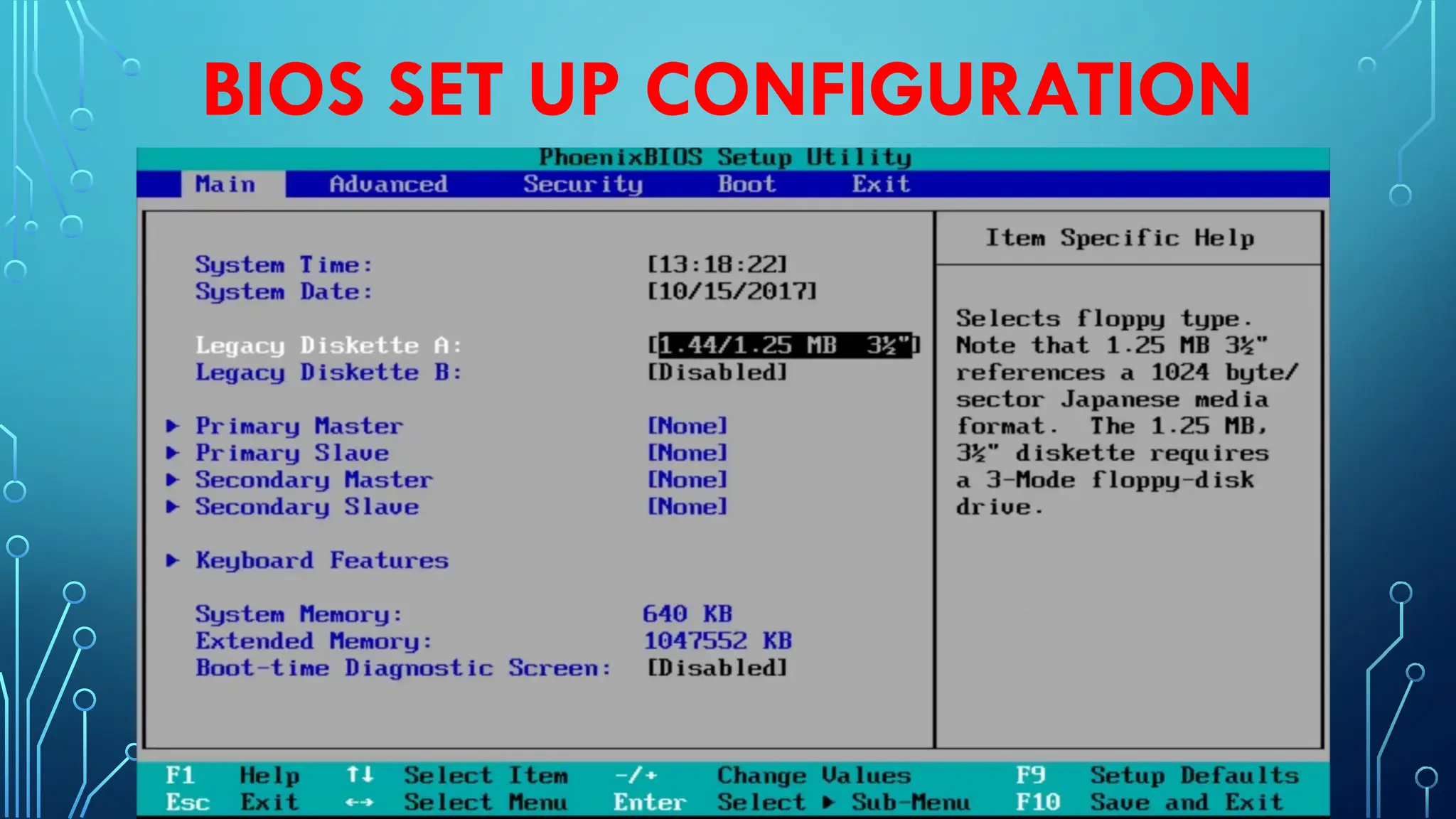This screenshot has width=1456, height=819.
Task: Click F10 Save and Exit
Action: [1150, 803]
